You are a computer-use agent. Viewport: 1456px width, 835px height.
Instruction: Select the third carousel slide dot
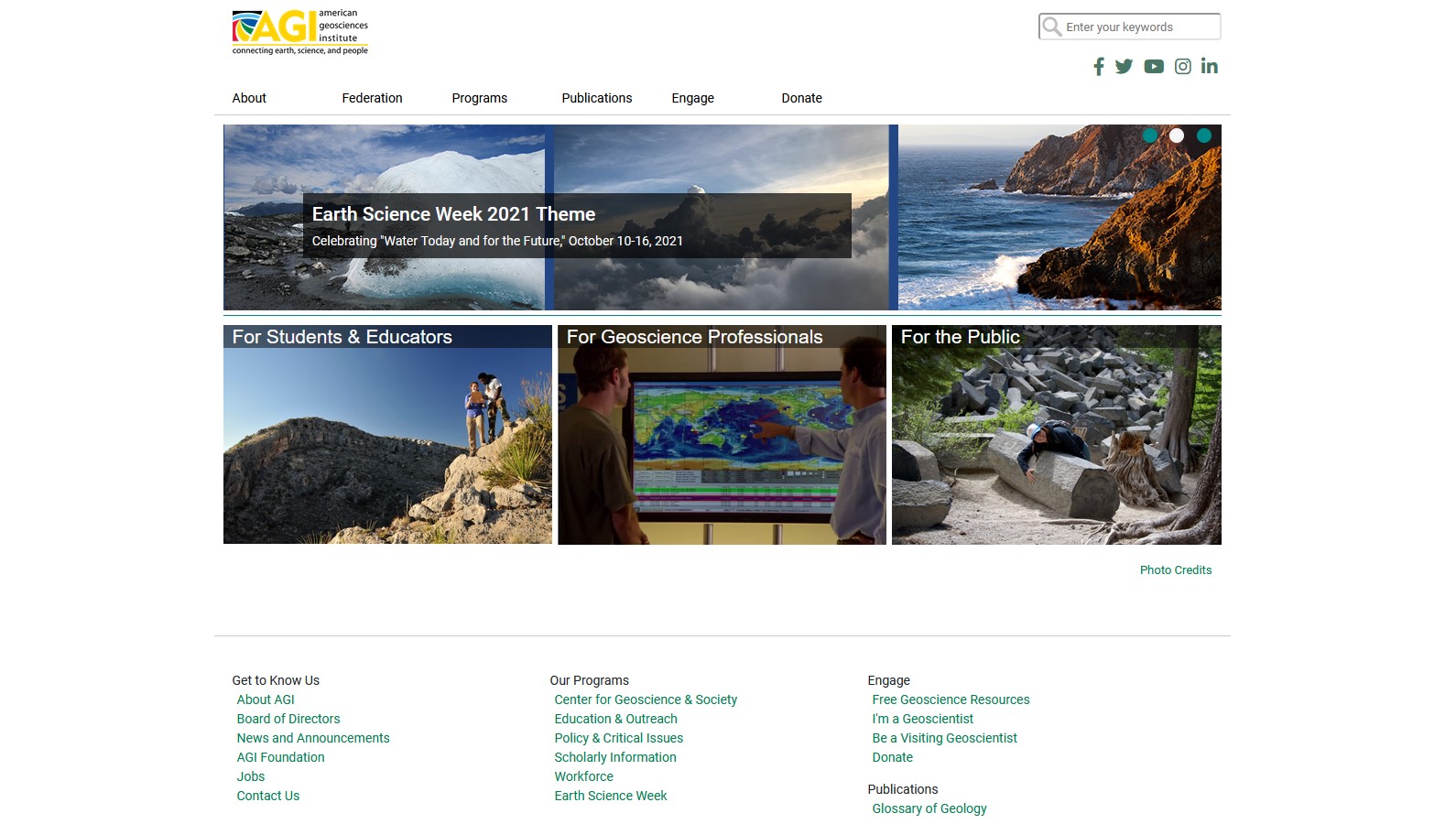[x=1204, y=136]
